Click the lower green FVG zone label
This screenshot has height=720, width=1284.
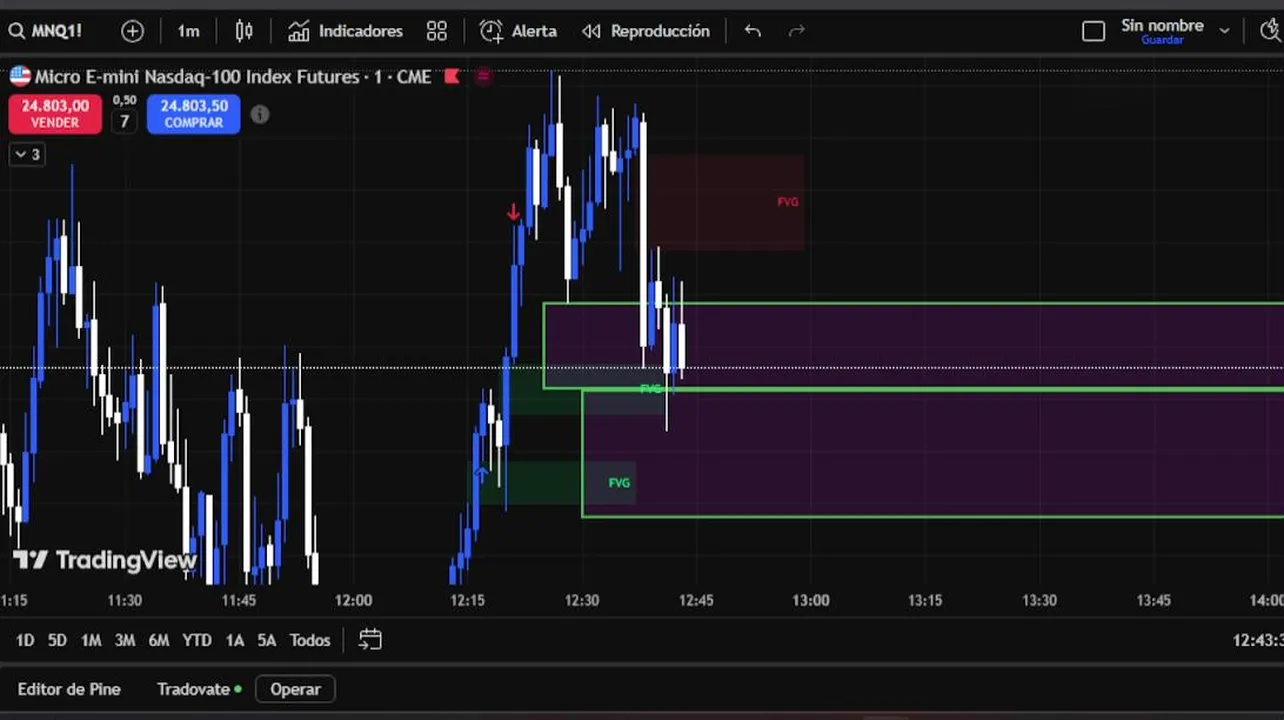tap(619, 483)
